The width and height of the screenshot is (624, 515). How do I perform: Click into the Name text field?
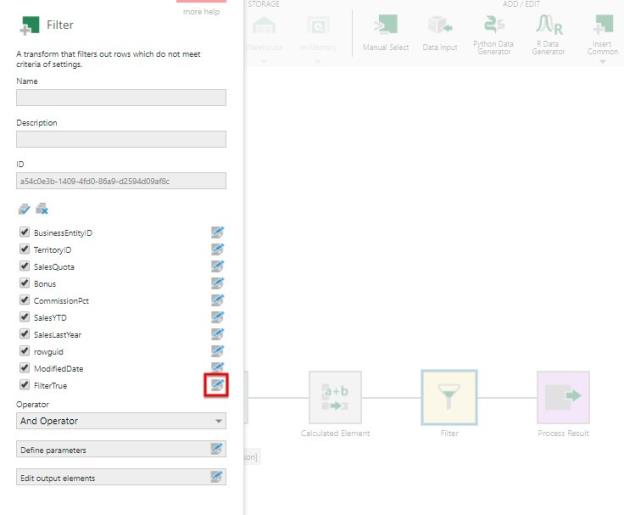tap(121, 98)
